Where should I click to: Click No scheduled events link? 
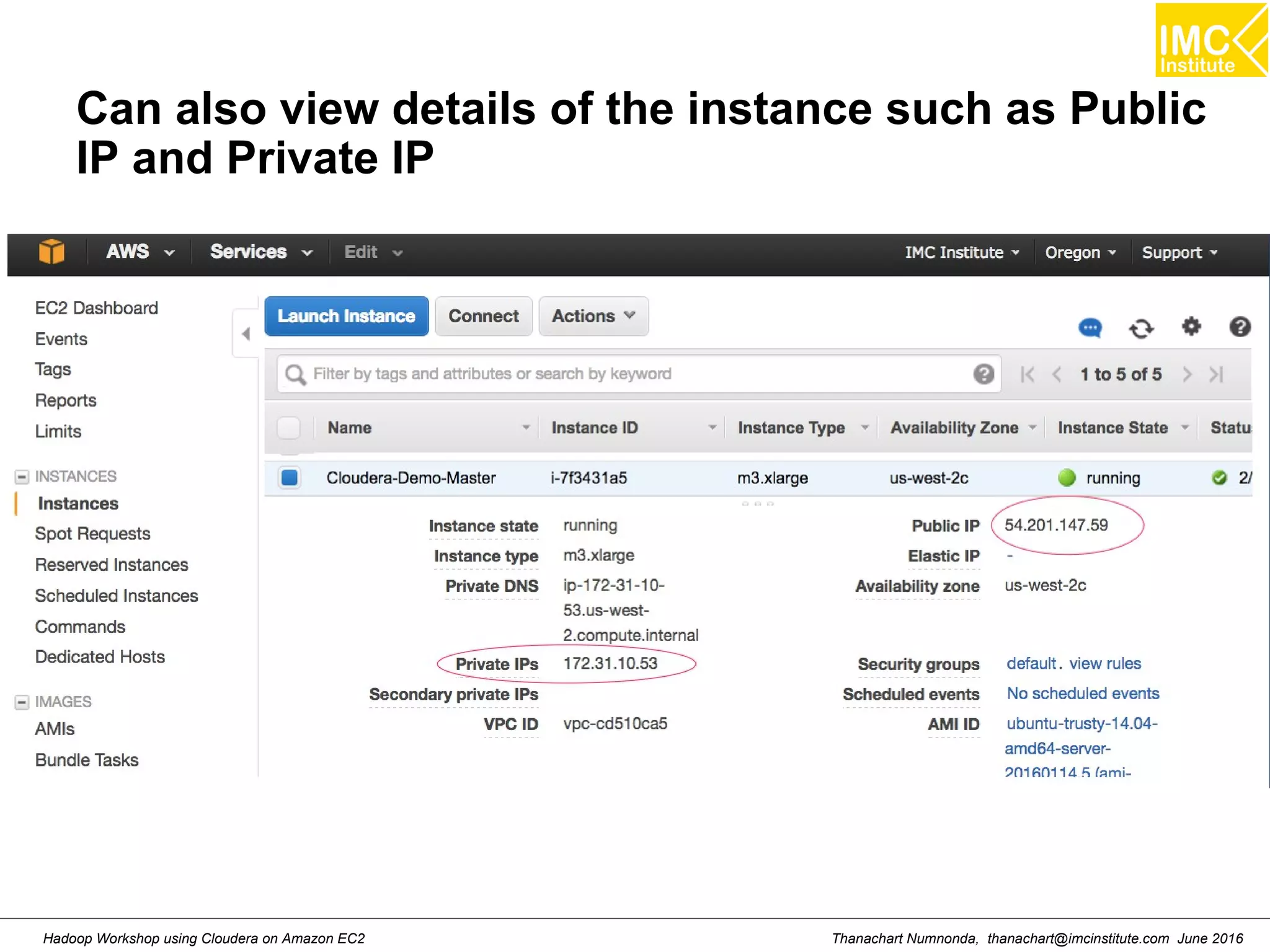[1083, 693]
